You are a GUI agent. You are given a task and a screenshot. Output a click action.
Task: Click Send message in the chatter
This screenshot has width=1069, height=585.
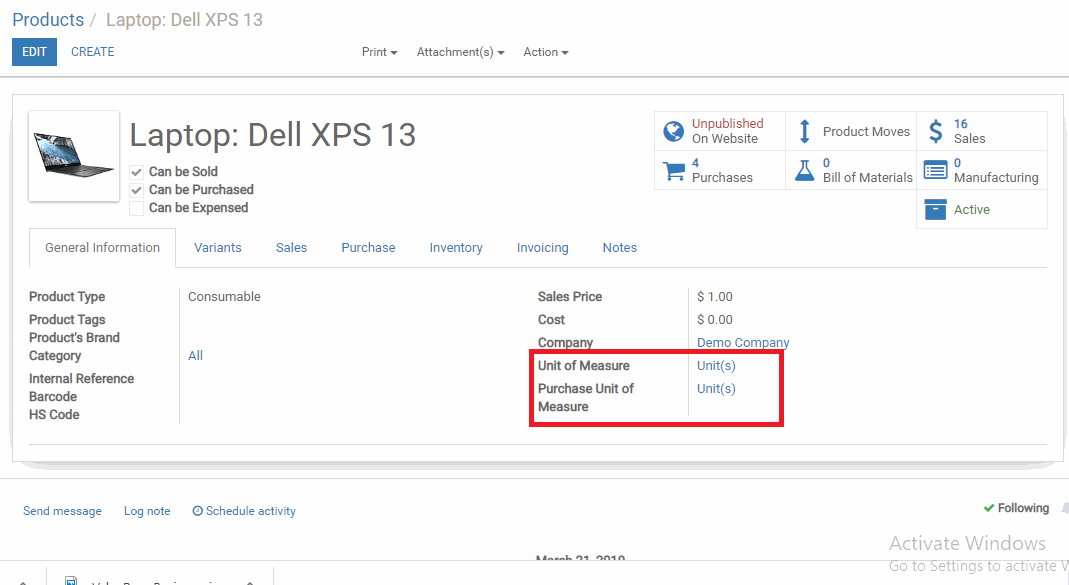coord(62,511)
